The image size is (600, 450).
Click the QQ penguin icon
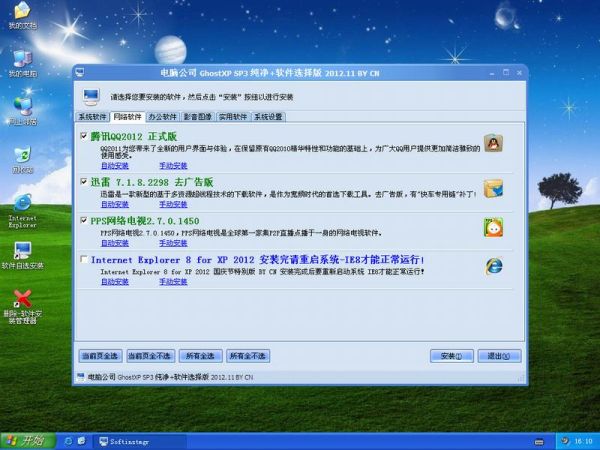[492, 145]
